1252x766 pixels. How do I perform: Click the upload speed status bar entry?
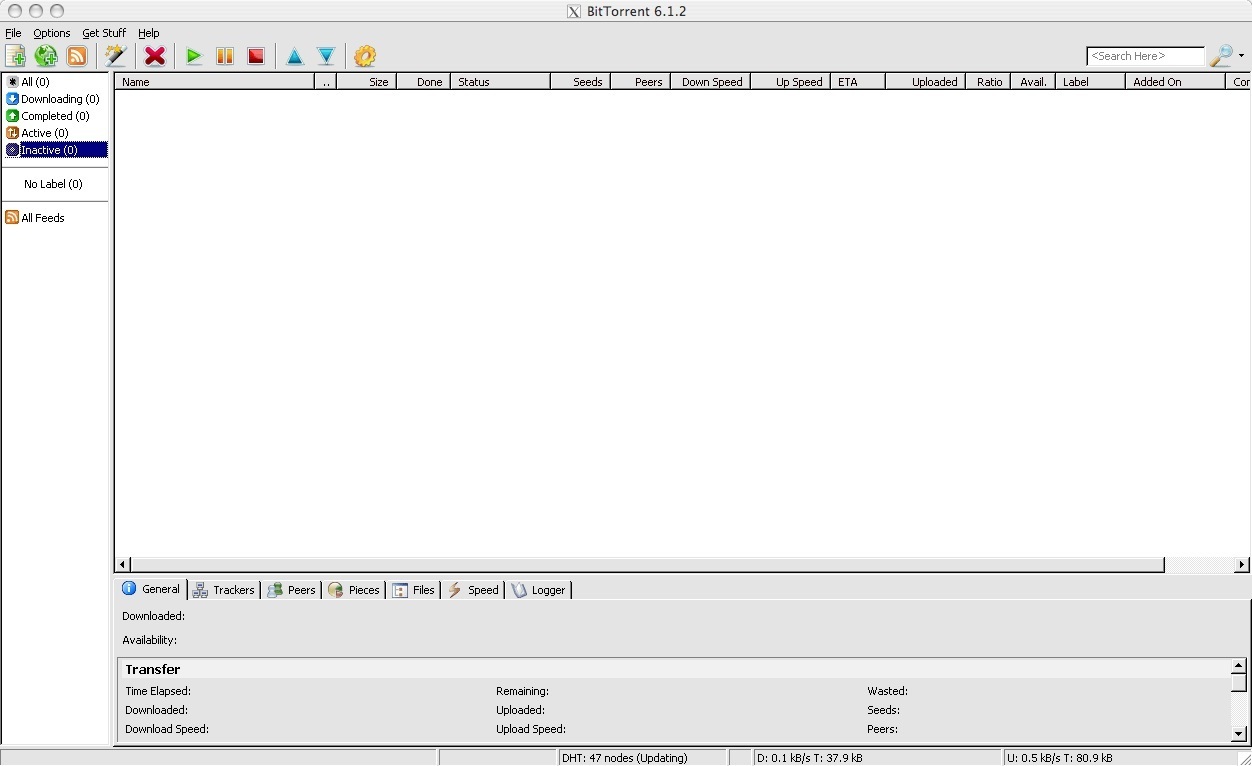point(1121,758)
